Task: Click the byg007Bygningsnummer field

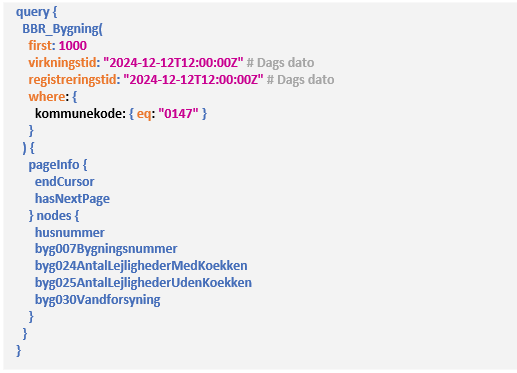Action: point(106,249)
